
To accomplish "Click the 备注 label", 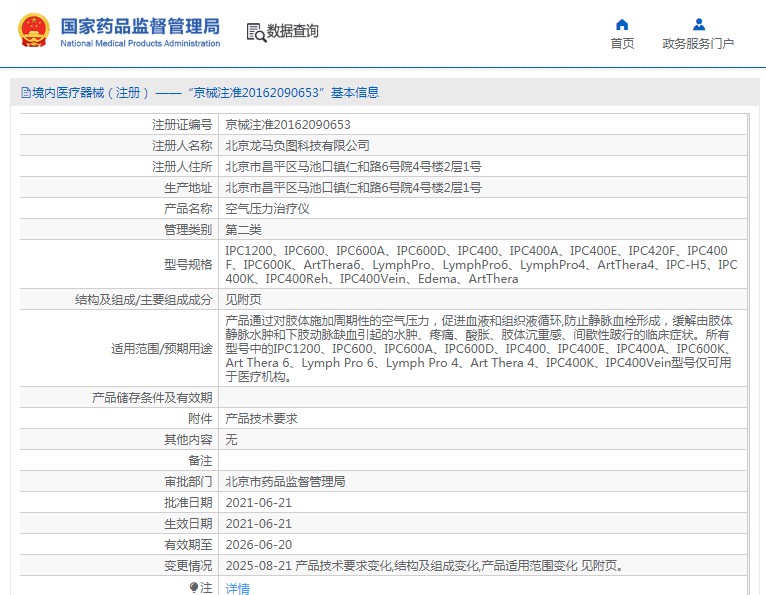I will pos(200,461).
